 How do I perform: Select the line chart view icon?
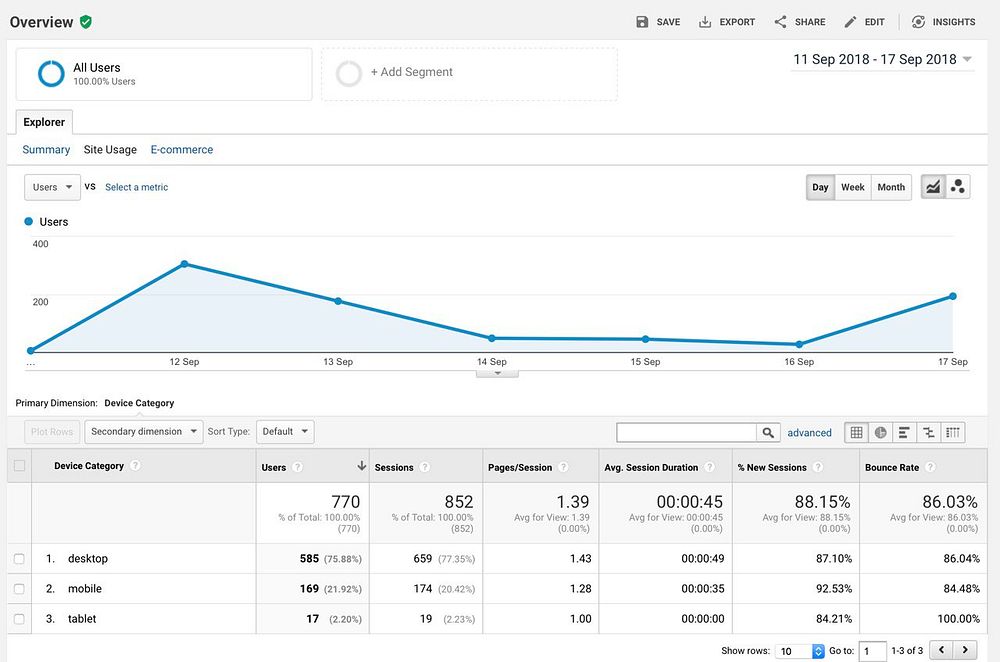click(x=933, y=187)
